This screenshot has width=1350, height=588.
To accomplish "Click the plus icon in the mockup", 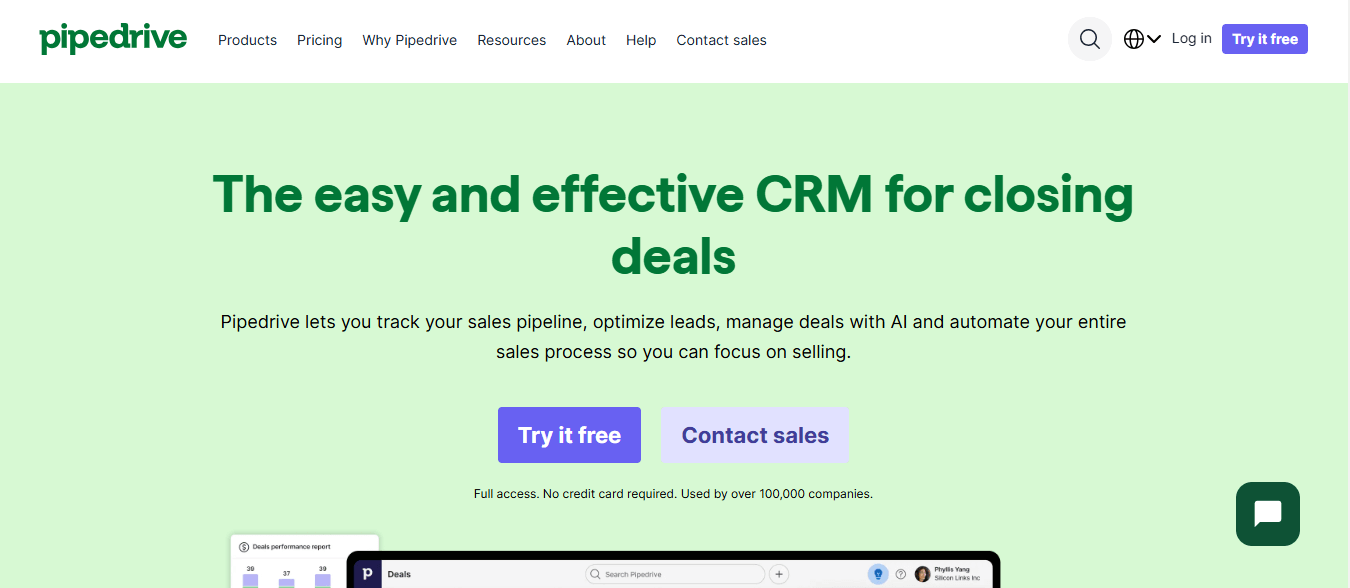I will (x=779, y=574).
